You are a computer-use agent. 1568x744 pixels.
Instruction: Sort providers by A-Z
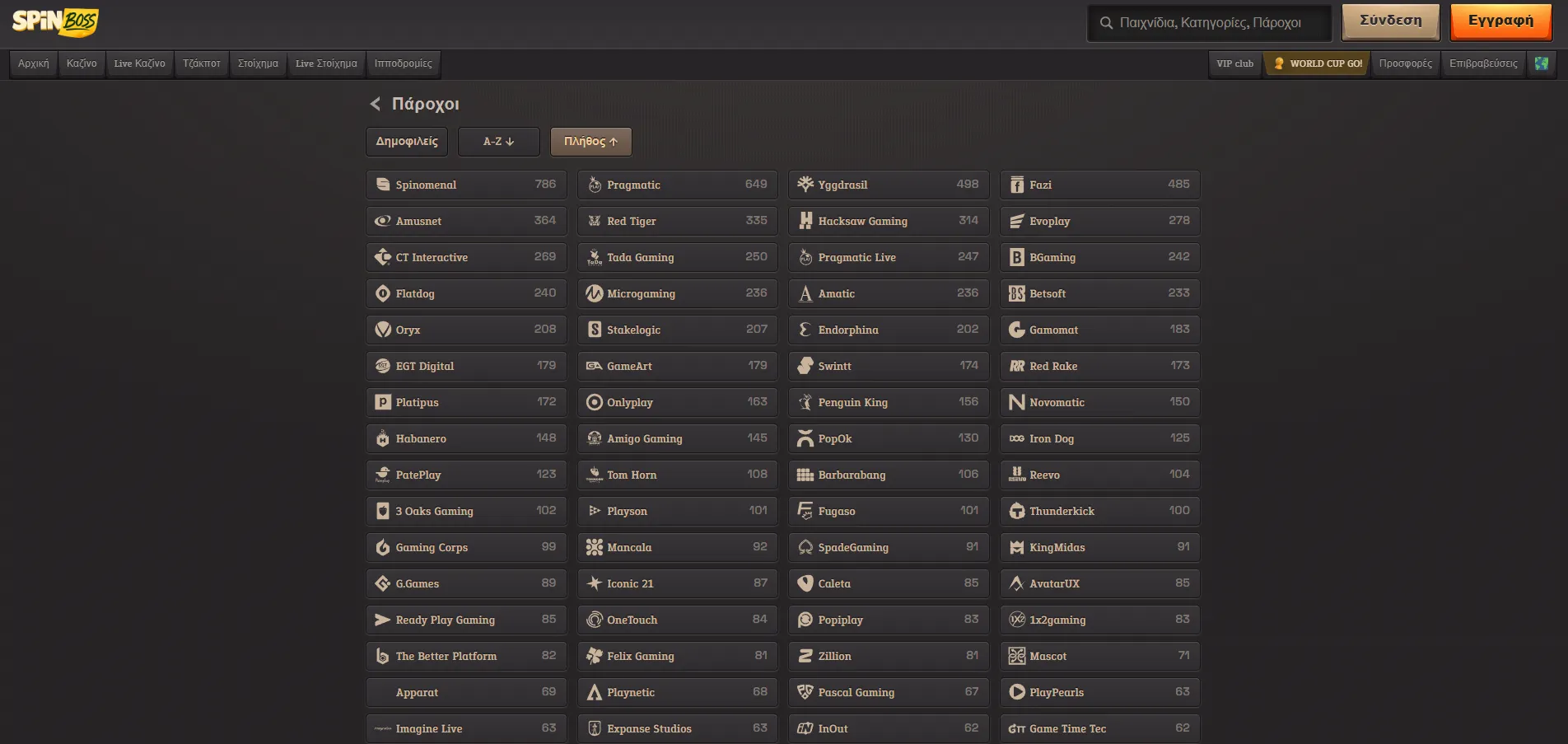pyautogui.click(x=499, y=142)
